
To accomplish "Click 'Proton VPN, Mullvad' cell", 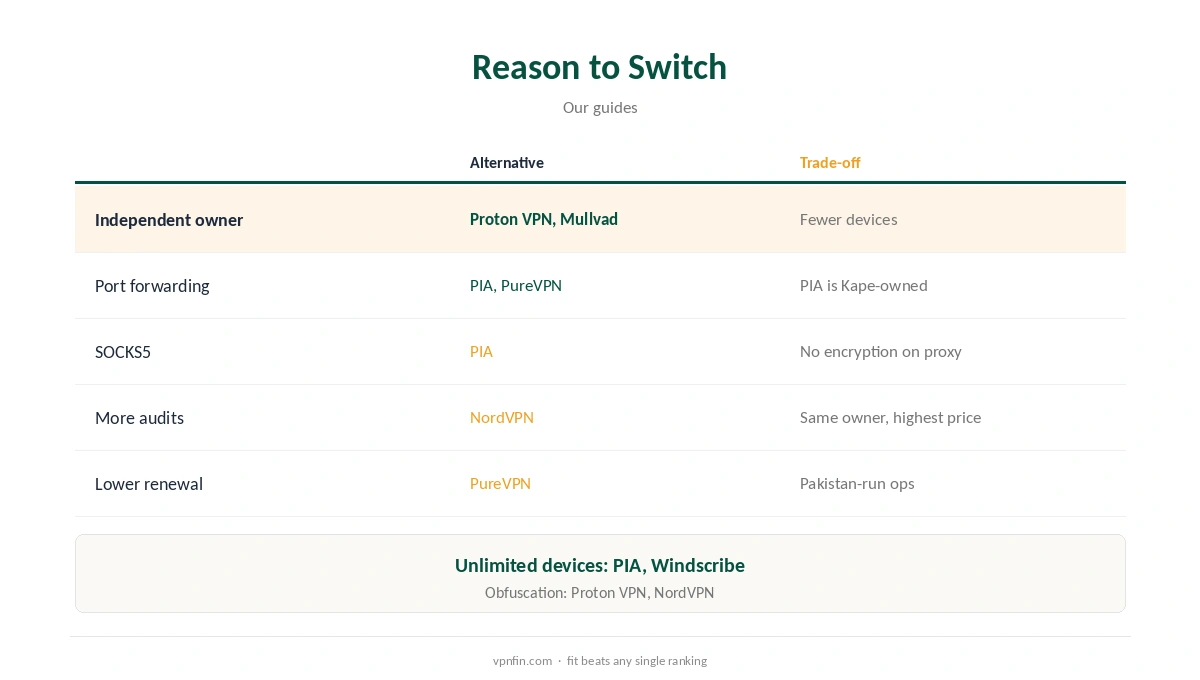I will (x=544, y=219).
